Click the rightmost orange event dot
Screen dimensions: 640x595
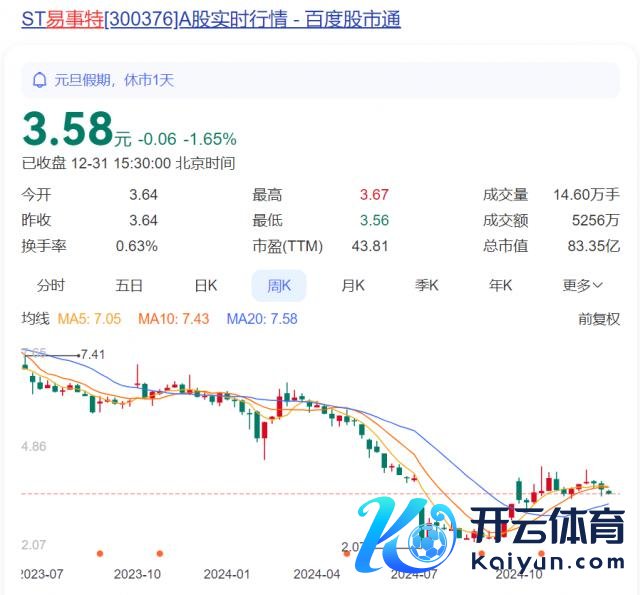[541, 553]
